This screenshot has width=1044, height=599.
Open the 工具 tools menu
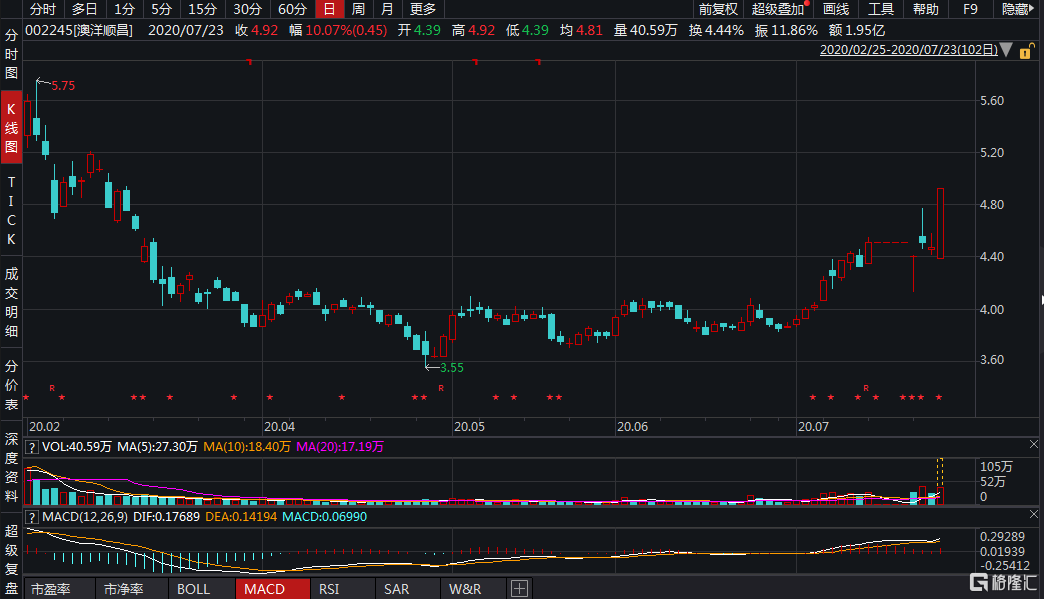[x=882, y=9]
